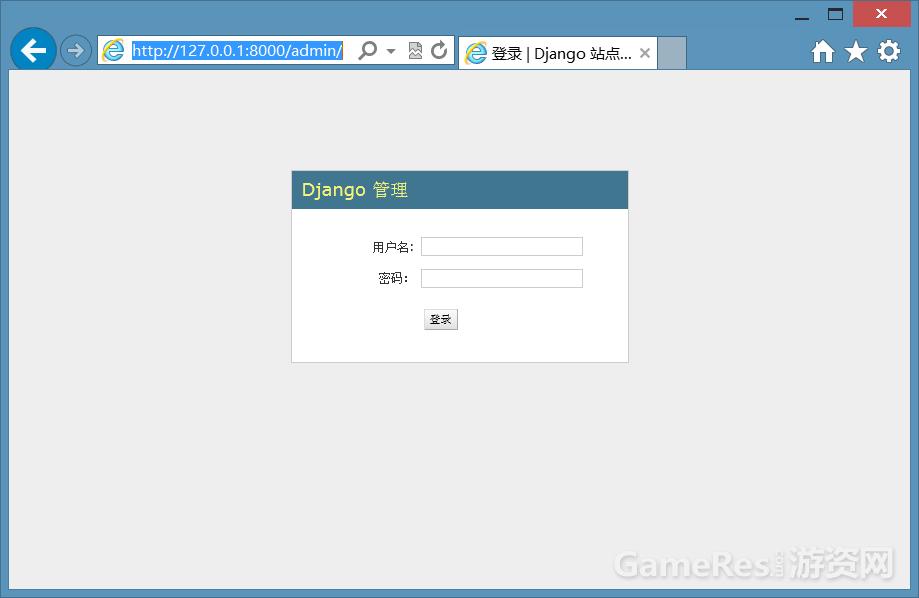Refresh the page with the reload icon
This screenshot has height=598, width=919.
pos(439,50)
